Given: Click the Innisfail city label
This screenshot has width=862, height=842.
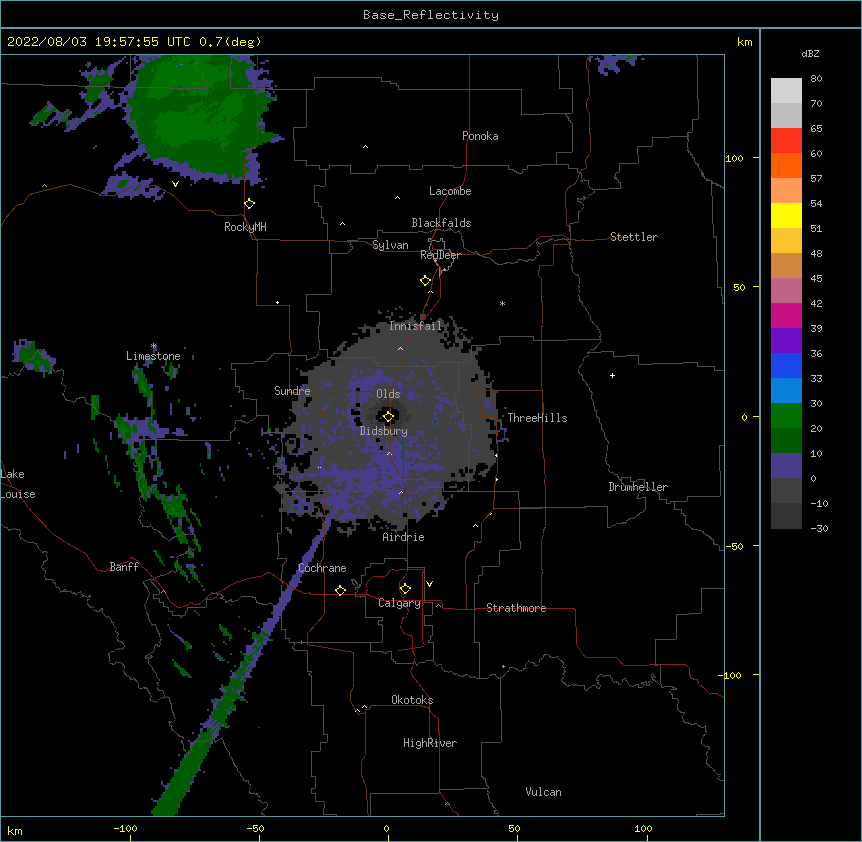Looking at the screenshot, I should [x=415, y=326].
